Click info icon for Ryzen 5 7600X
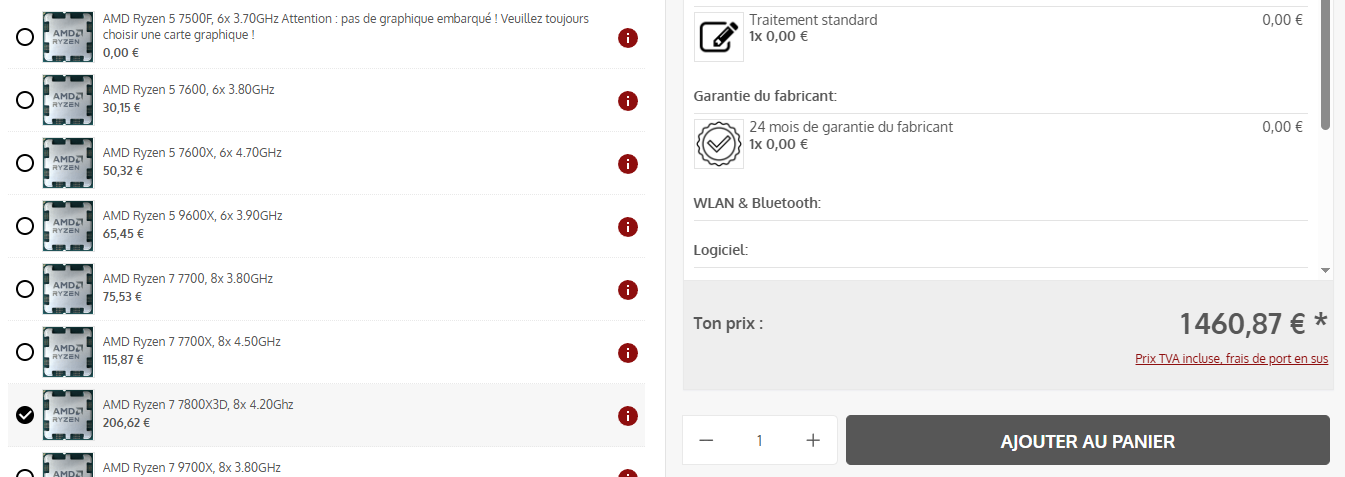Screen dimensions: 1345x477 pos(628,164)
